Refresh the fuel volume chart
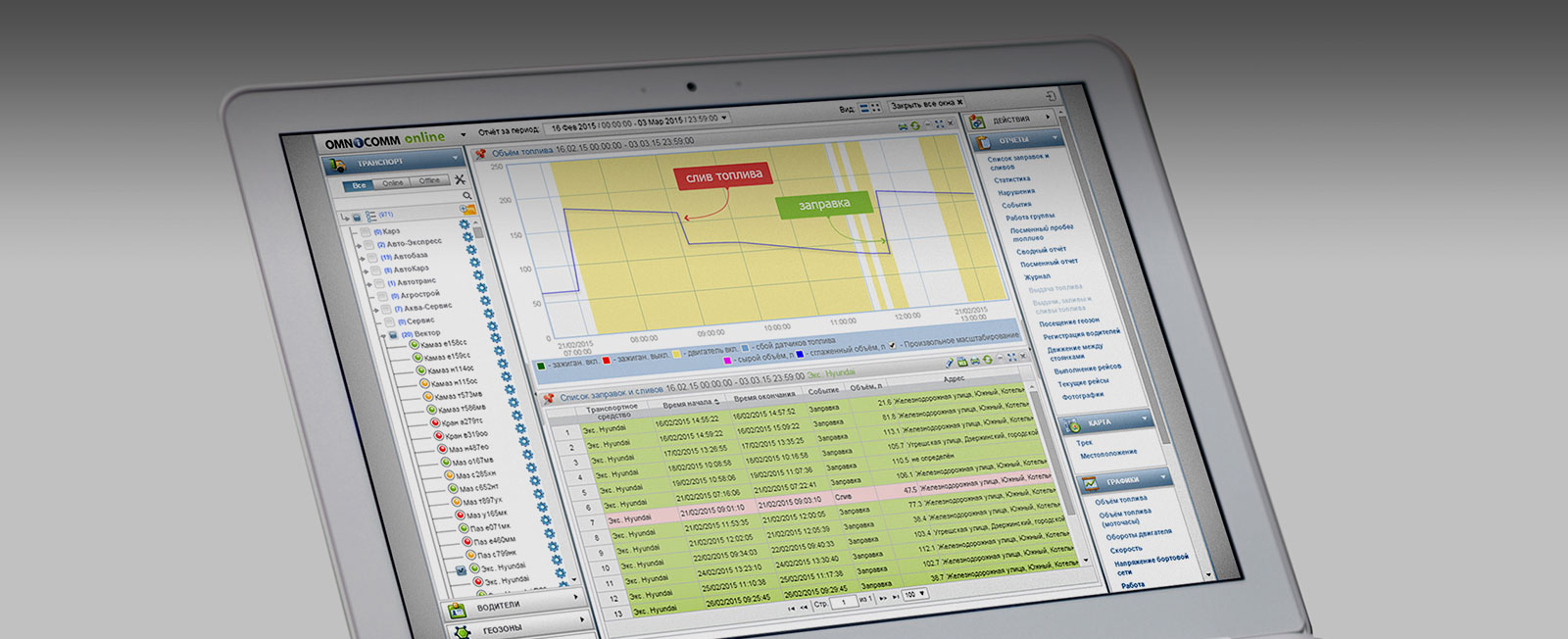This screenshot has width=1568, height=639. (x=914, y=126)
